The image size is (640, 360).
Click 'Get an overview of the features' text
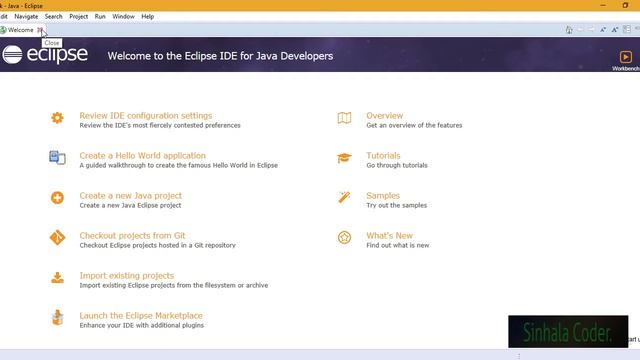(x=414, y=125)
